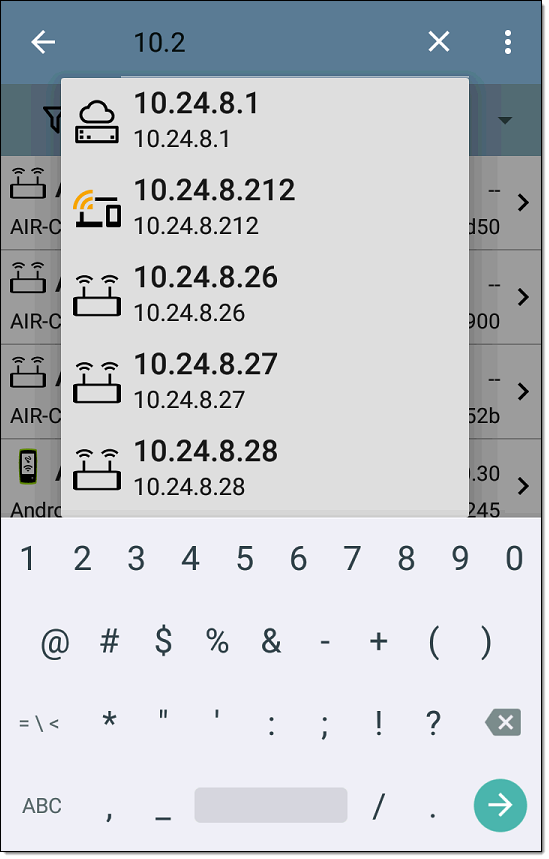The width and height of the screenshot is (549, 859).
Task: Clear the search text with X icon
Action: coord(438,42)
